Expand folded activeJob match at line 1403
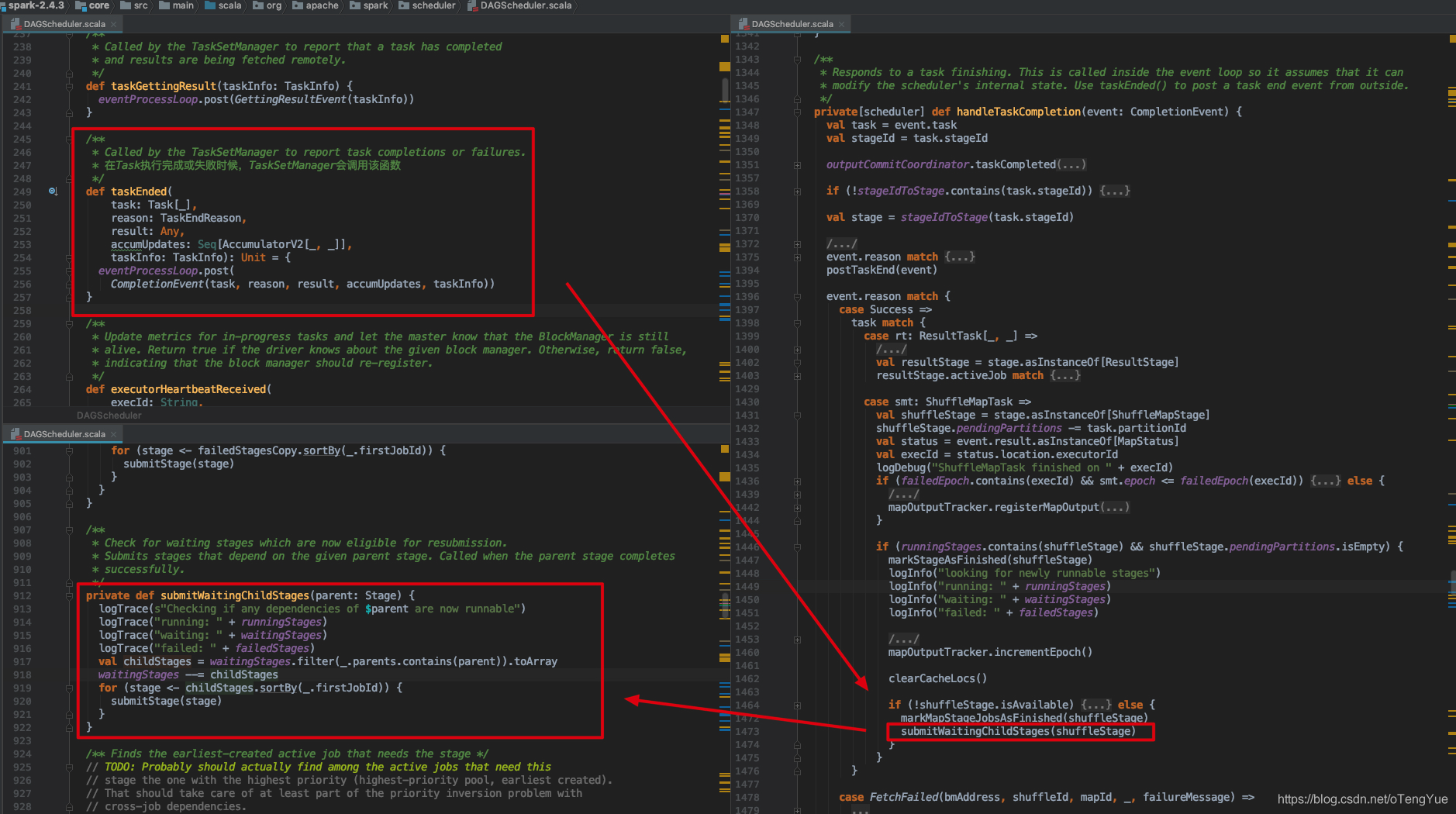 pyautogui.click(x=797, y=375)
